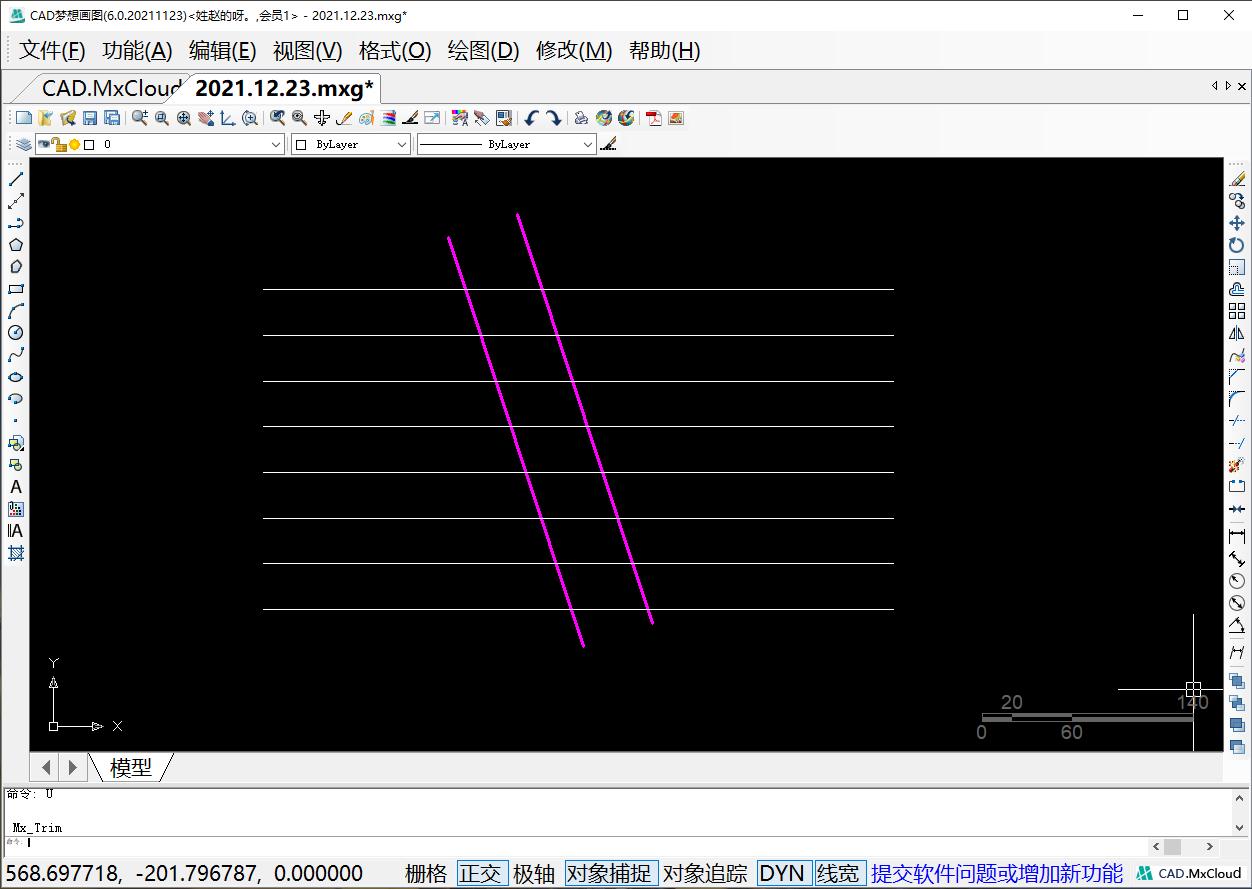Select the Line drawing tool

coord(14,179)
